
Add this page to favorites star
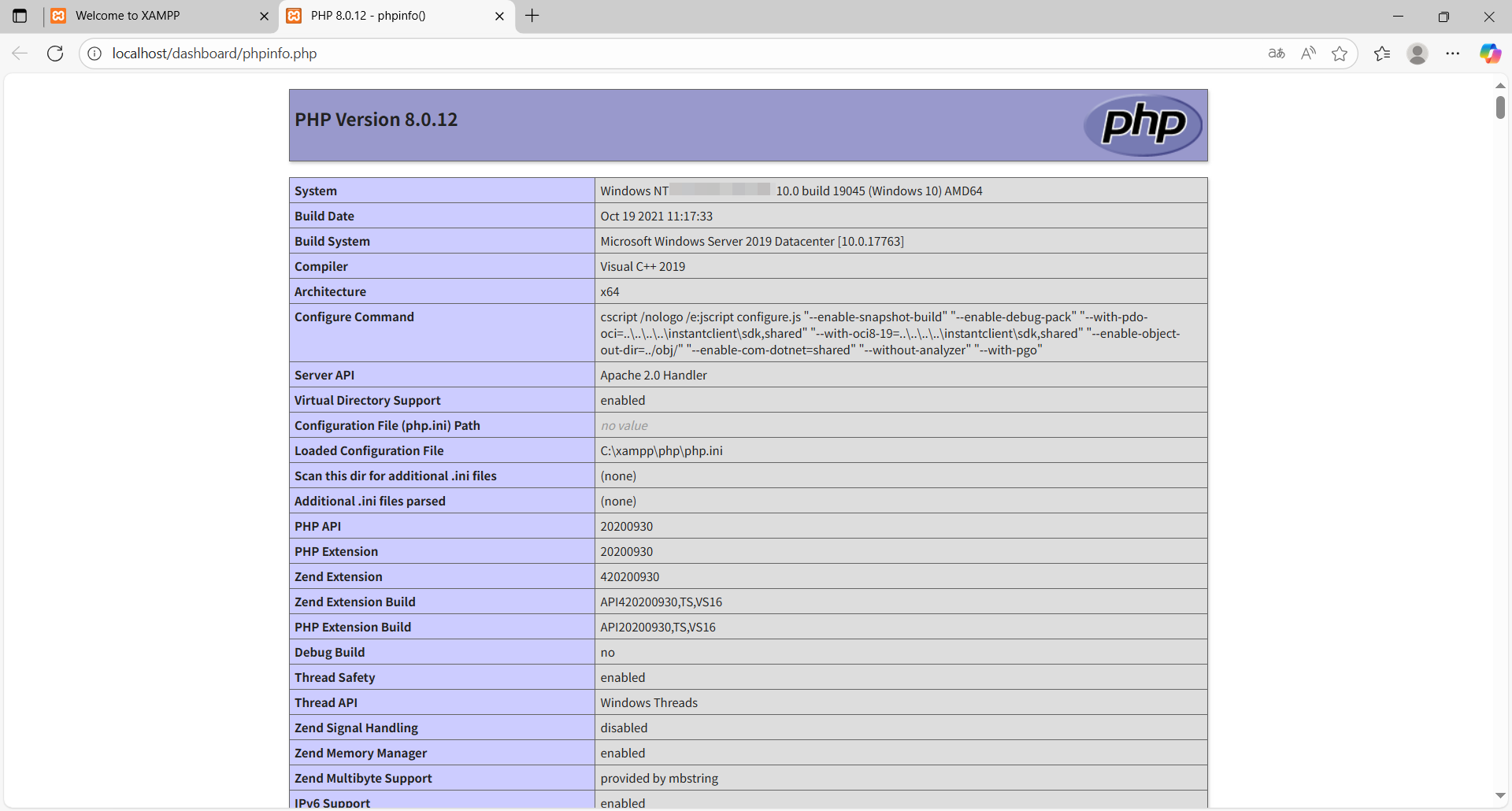(1340, 54)
